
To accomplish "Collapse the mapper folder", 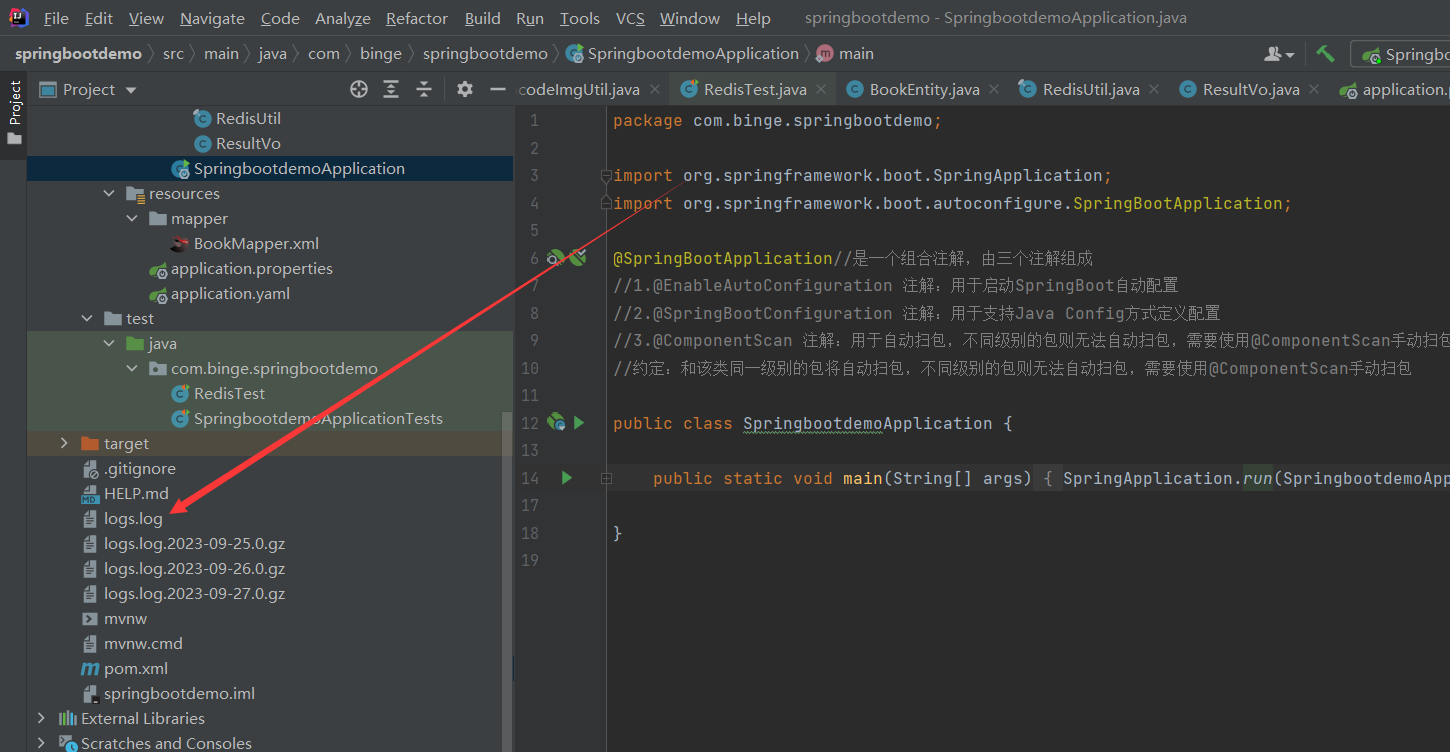I will click(132, 219).
